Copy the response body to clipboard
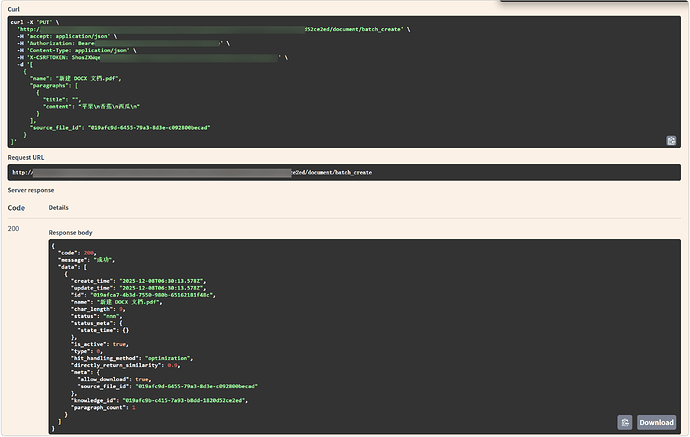The image size is (690, 437). (624, 422)
